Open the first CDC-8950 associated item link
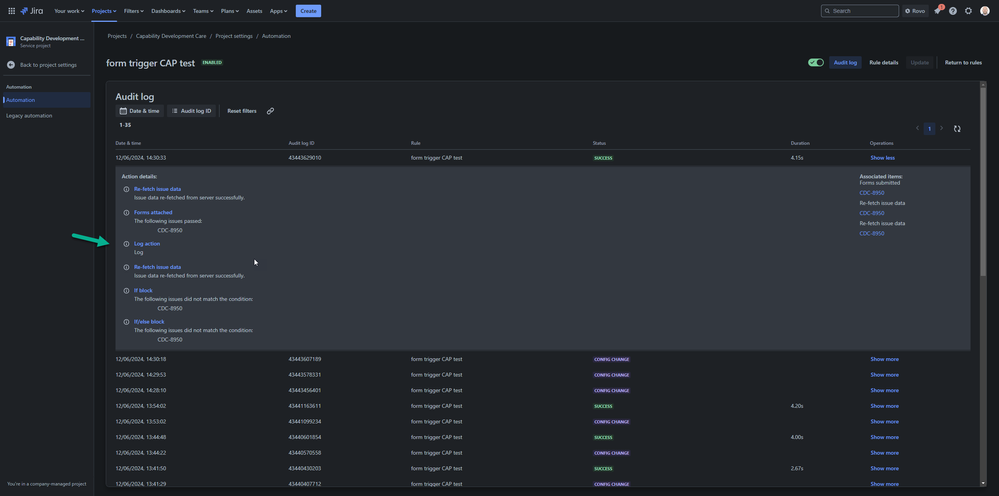 tap(872, 193)
